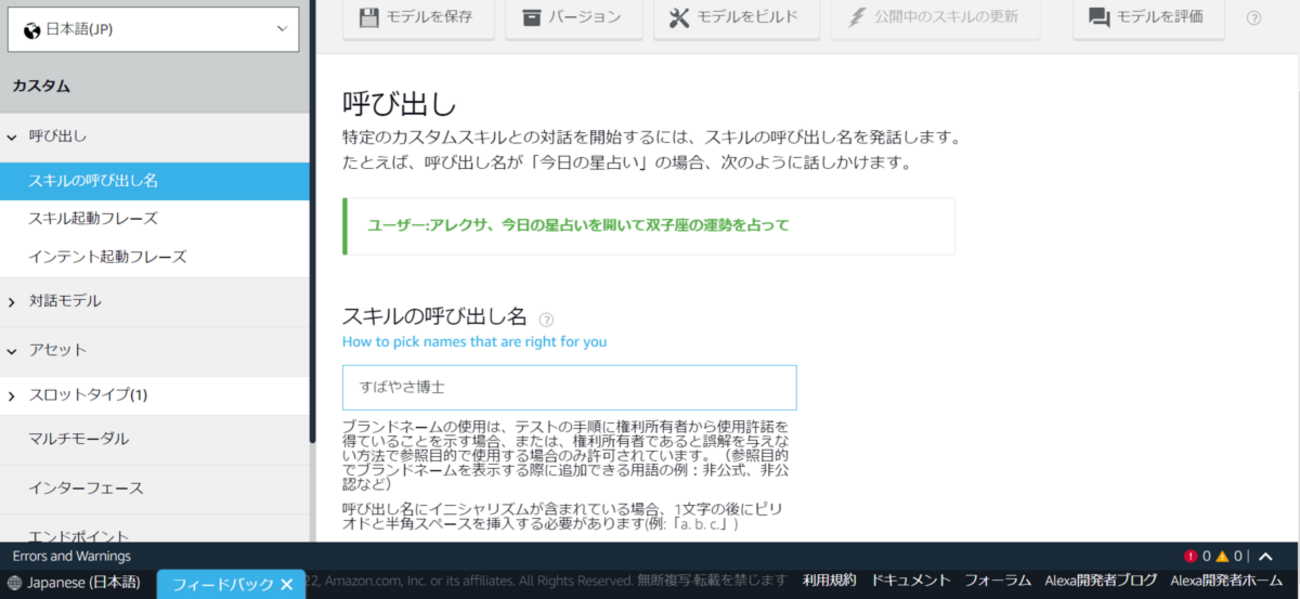Click the yellow warning triangle icon
Viewport: 1300px width, 599px height.
(x=1222, y=556)
